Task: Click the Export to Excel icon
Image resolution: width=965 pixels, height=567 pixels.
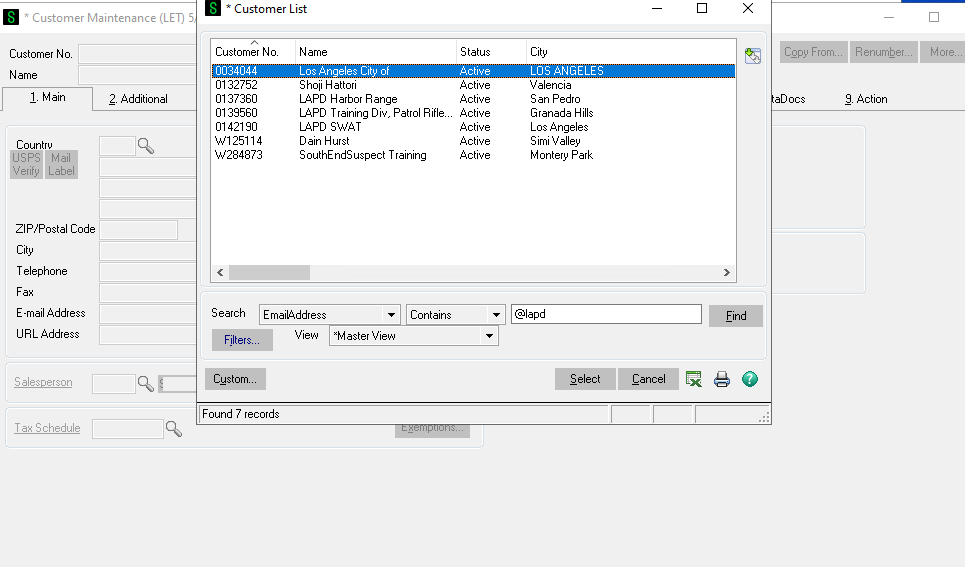Action: pos(694,379)
